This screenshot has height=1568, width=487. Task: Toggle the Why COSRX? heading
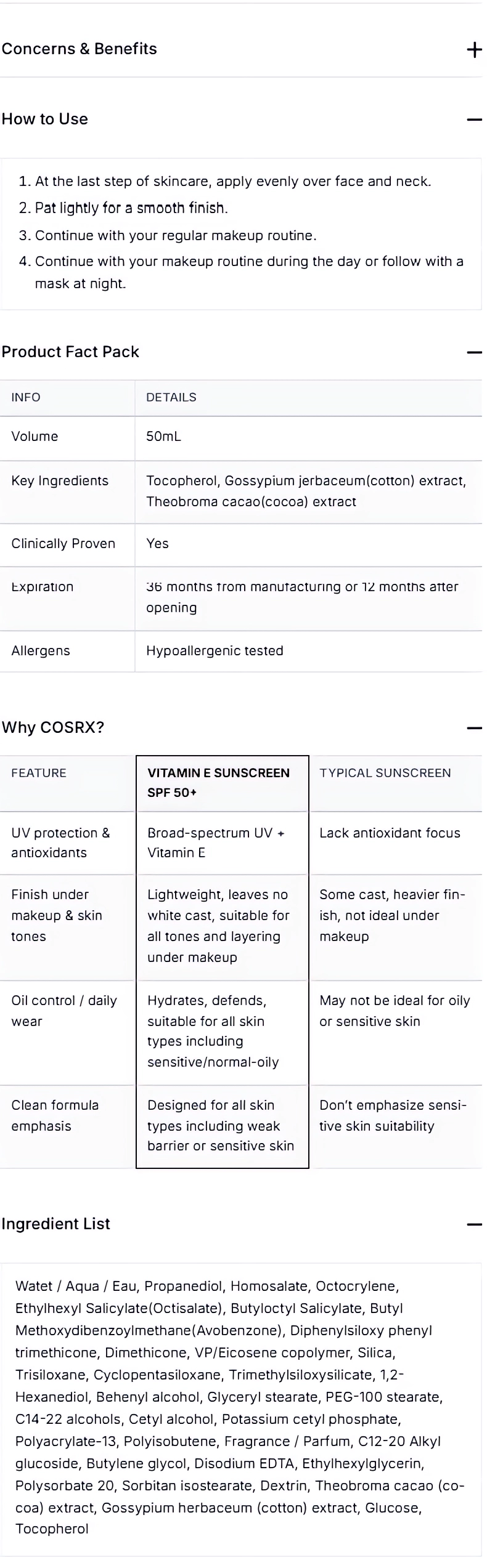click(x=53, y=727)
